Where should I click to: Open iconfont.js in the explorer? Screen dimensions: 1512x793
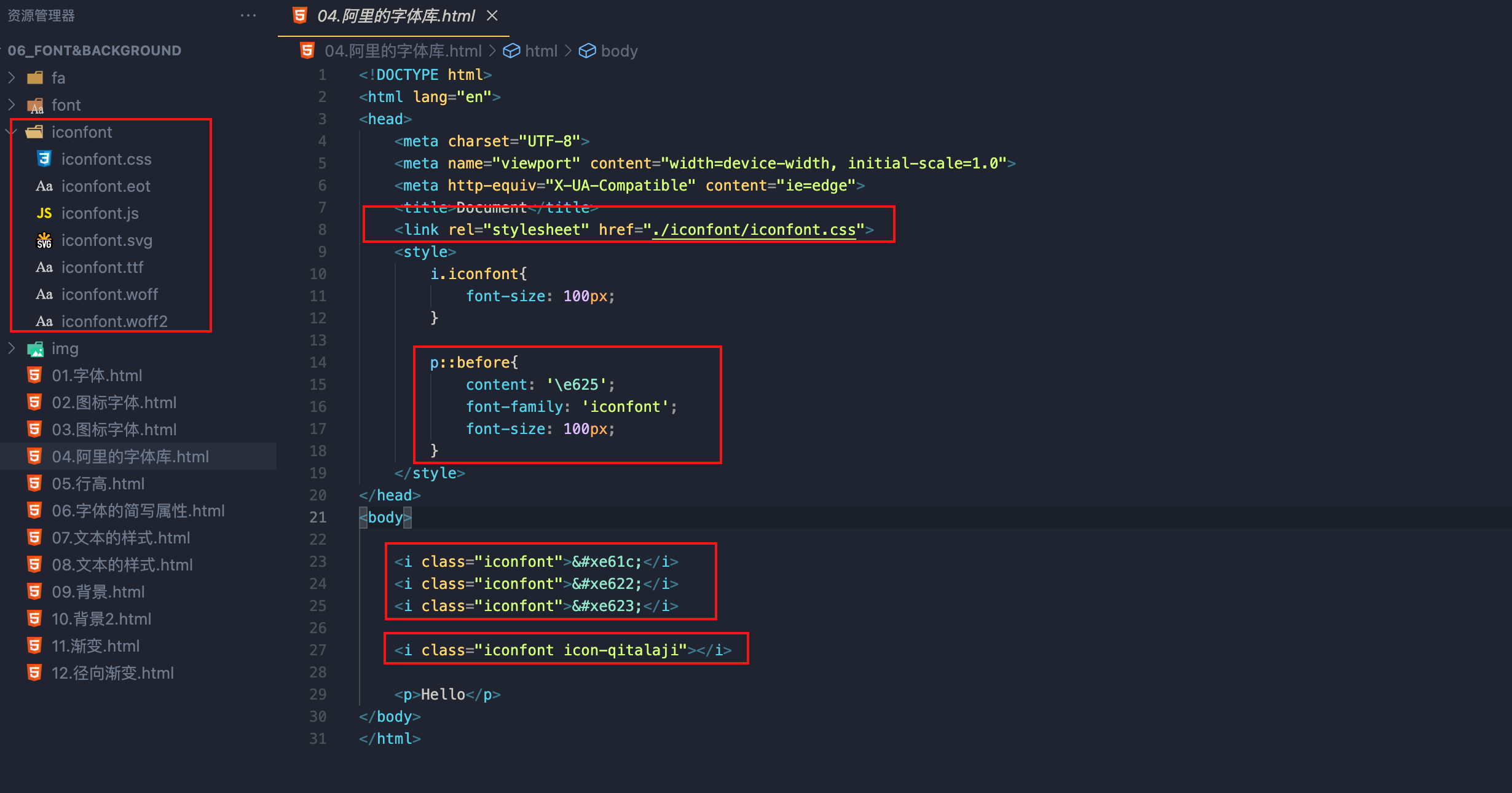click(x=100, y=213)
